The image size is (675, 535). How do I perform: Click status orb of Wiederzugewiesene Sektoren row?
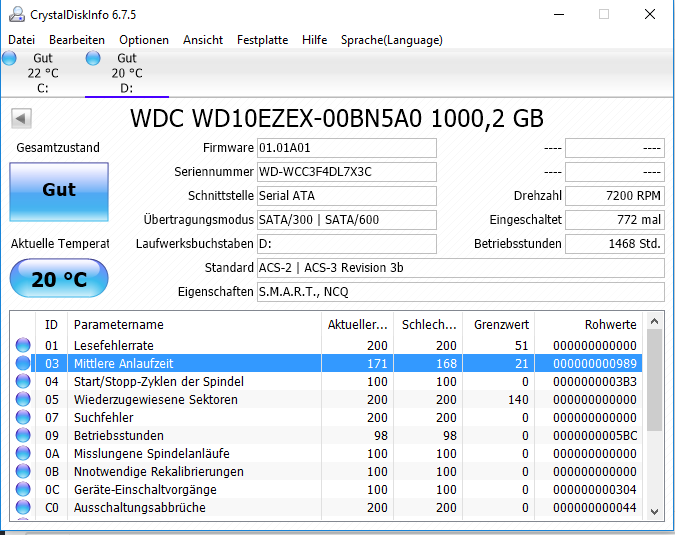coord(23,399)
